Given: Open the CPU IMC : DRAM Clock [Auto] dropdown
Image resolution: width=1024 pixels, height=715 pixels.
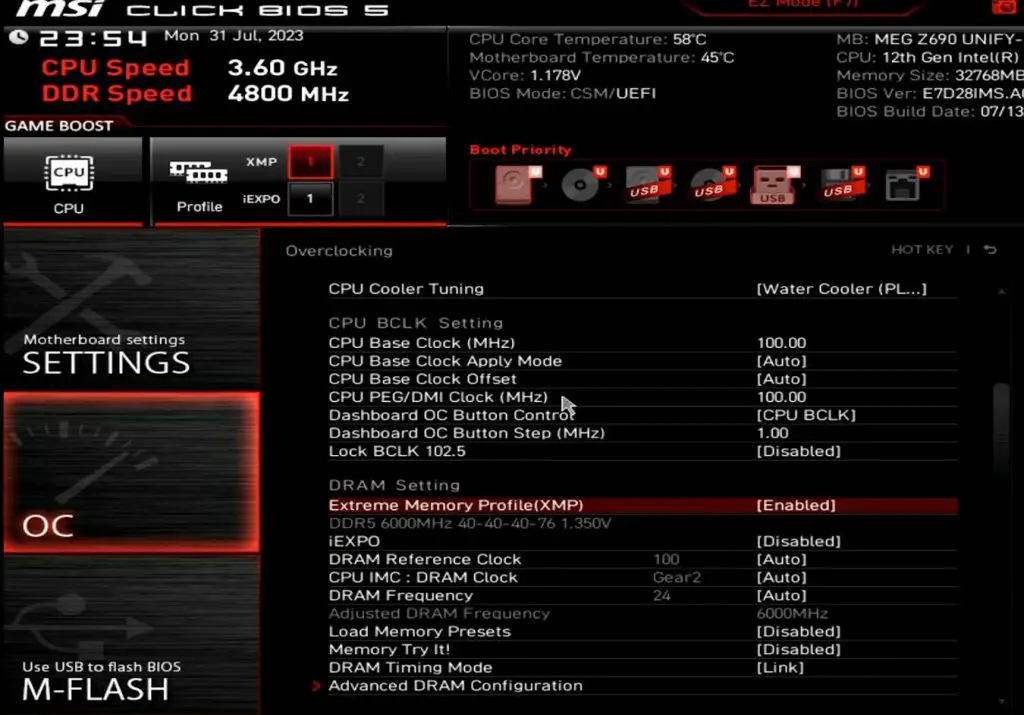Looking at the screenshot, I should tap(781, 577).
